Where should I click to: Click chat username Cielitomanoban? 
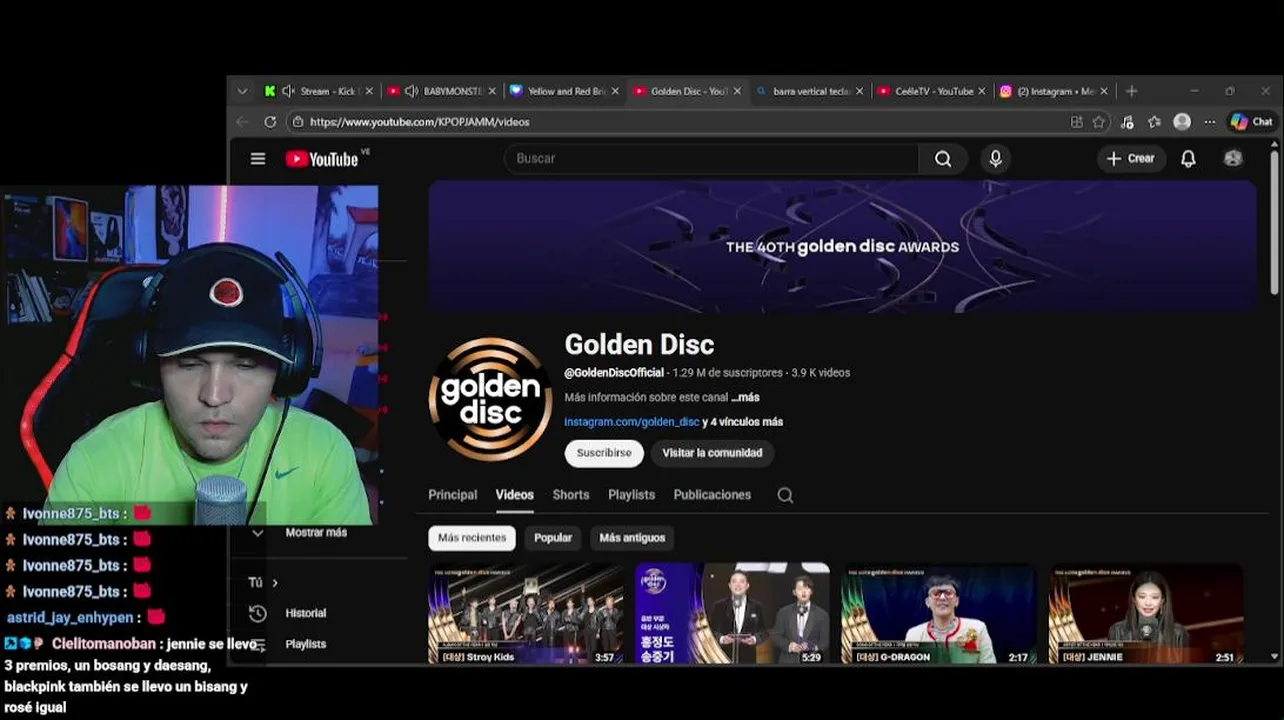pos(104,644)
